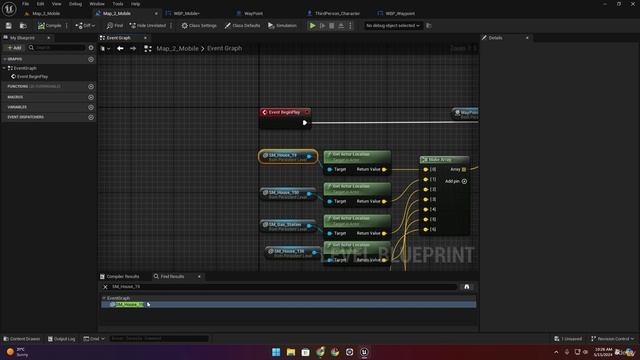Viewport: 640px width, 360px height.
Task: Open the Edit menu
Action: point(40,4)
